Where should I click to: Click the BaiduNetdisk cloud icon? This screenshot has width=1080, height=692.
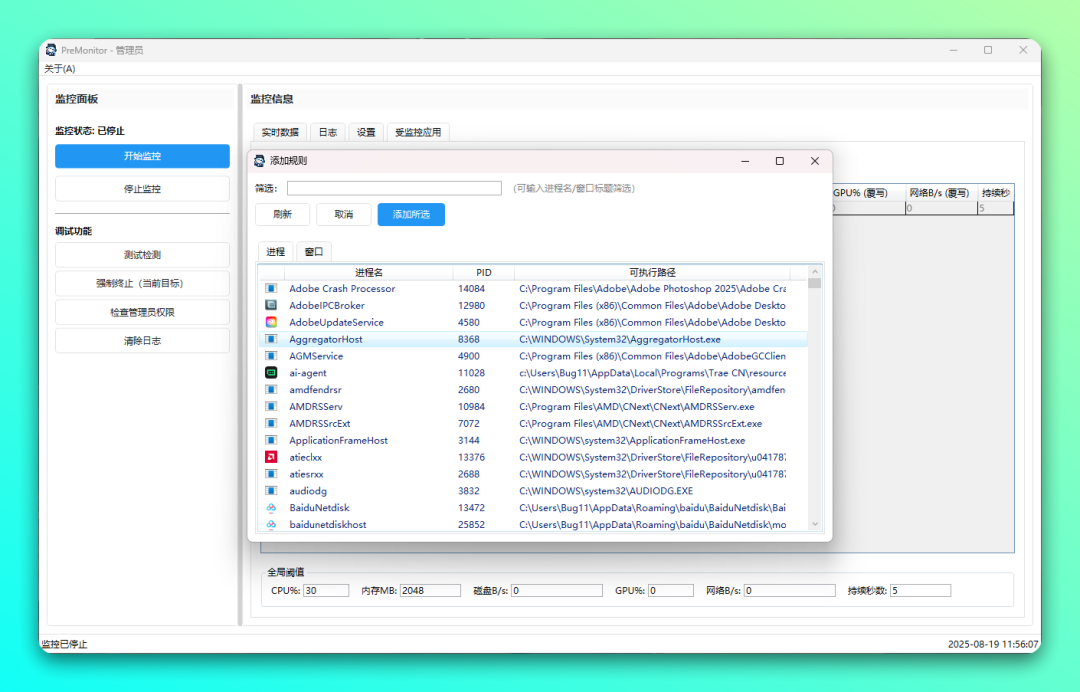point(271,507)
